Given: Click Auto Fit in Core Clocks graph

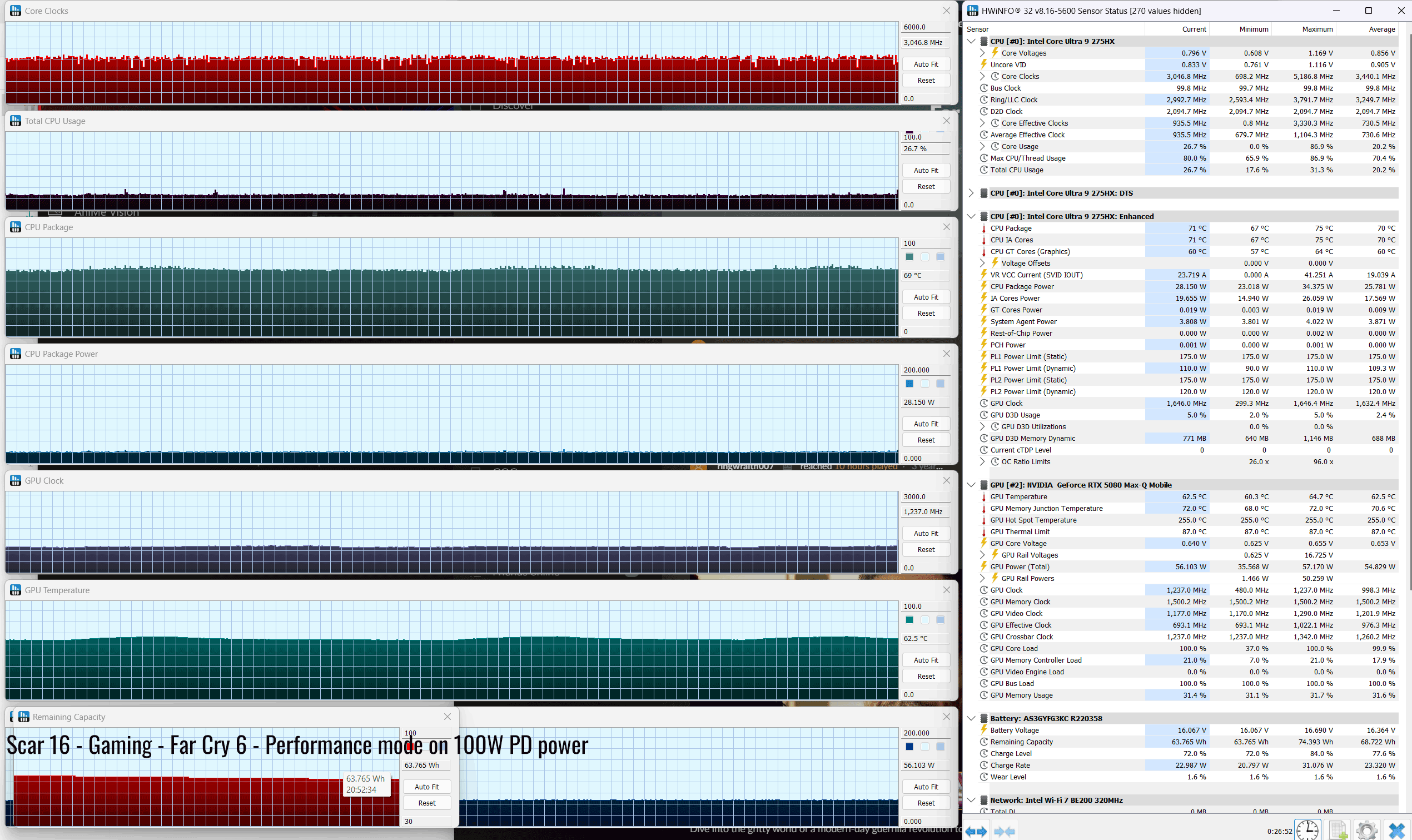Looking at the screenshot, I should click(x=926, y=64).
